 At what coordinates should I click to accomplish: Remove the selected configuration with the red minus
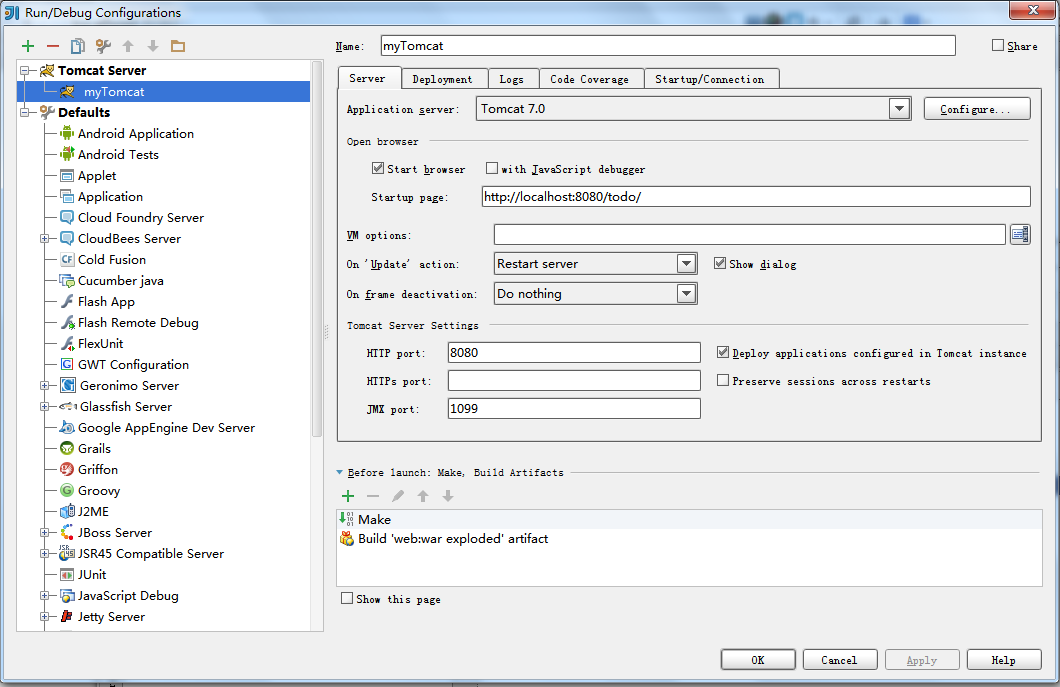(53, 46)
